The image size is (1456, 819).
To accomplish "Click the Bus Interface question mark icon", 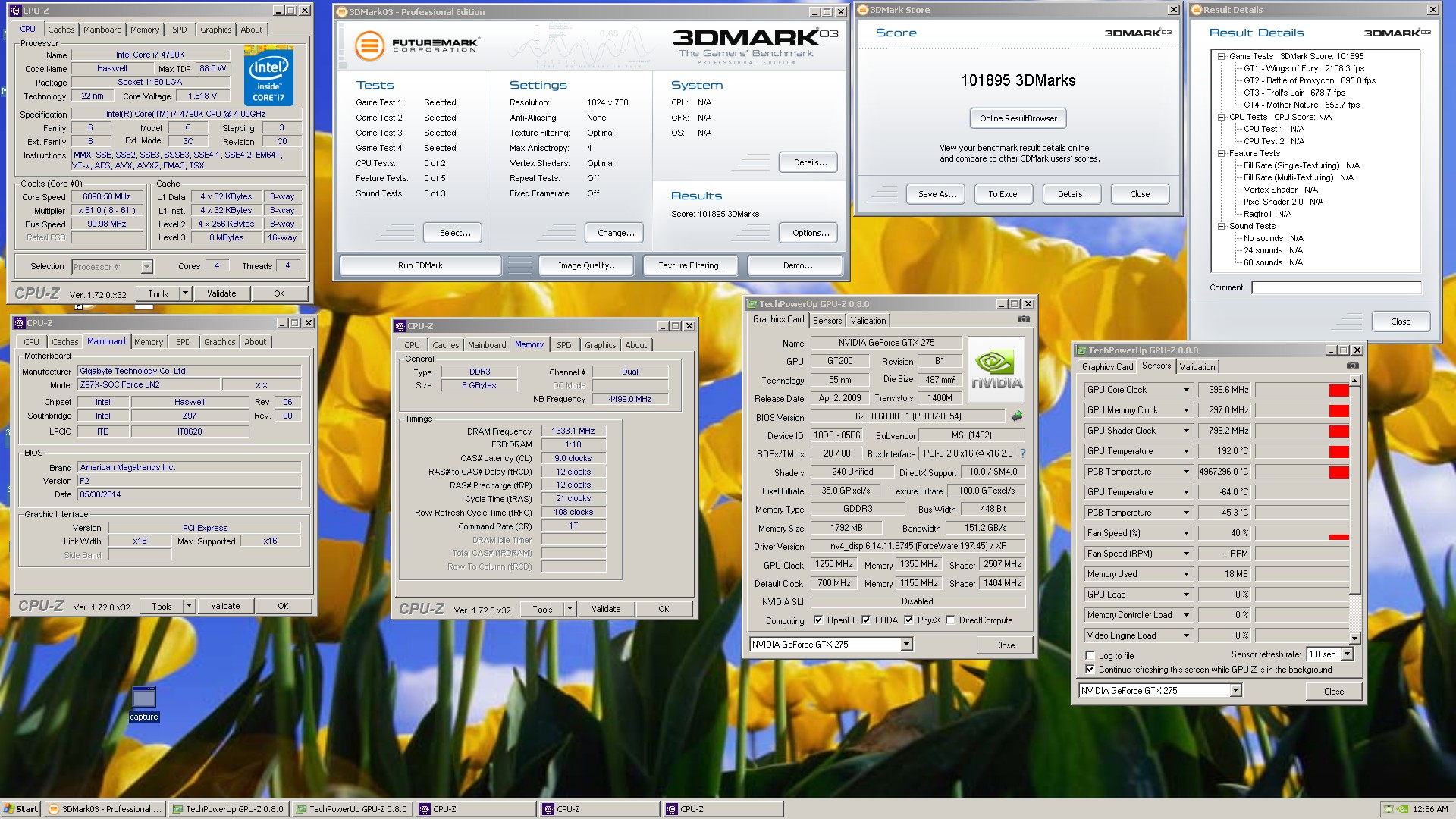I will click(x=1022, y=453).
